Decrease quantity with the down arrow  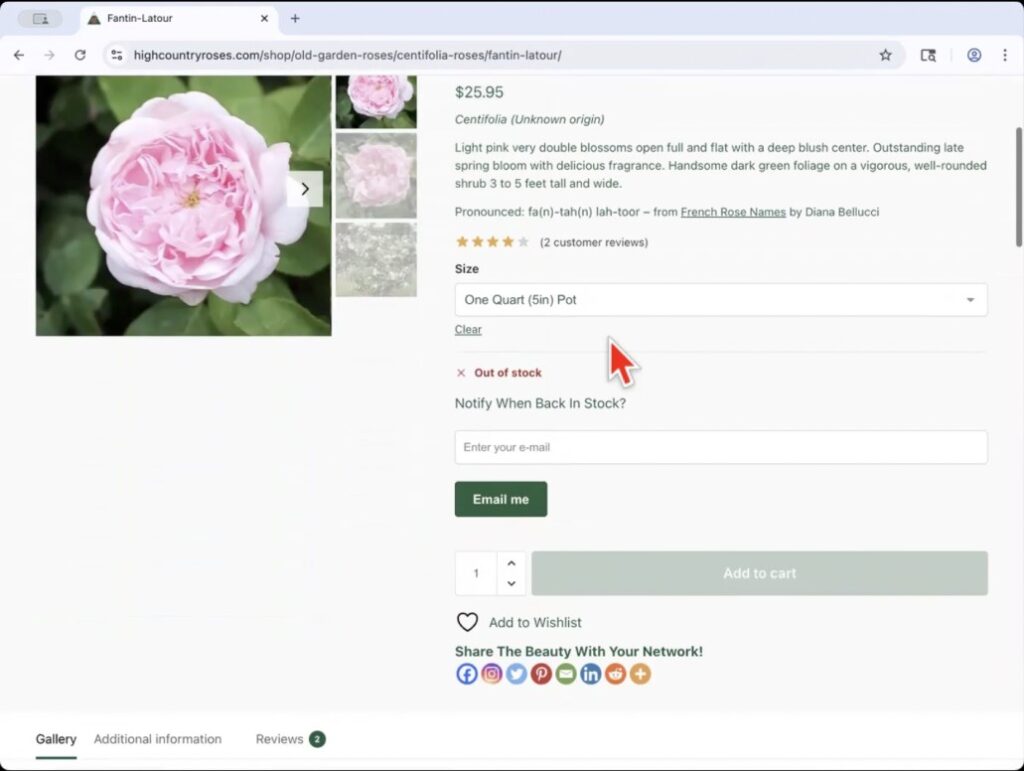click(x=511, y=584)
